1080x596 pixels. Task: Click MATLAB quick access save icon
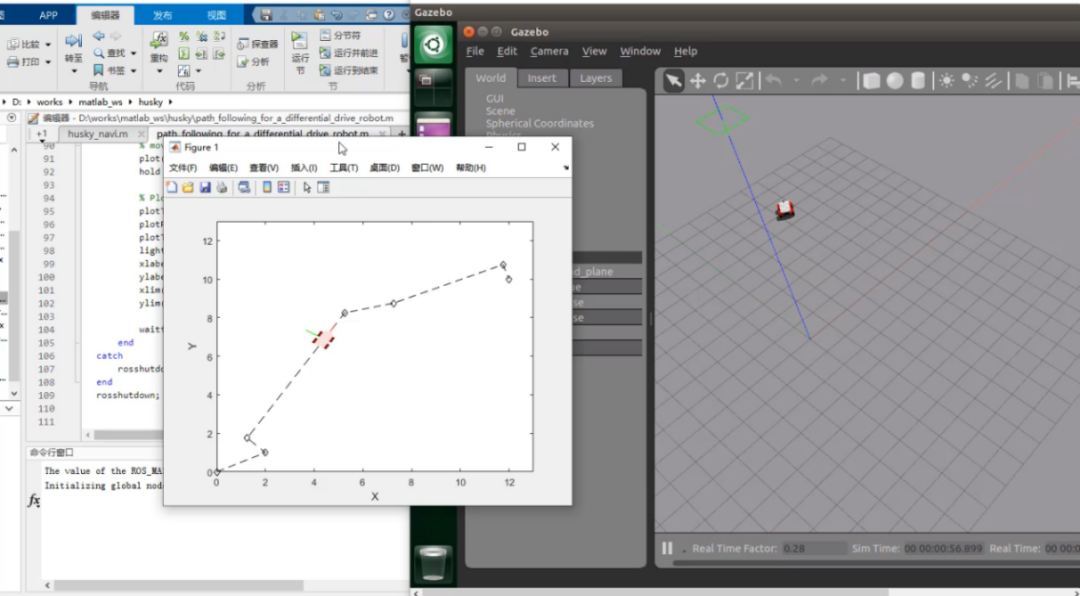tap(267, 15)
